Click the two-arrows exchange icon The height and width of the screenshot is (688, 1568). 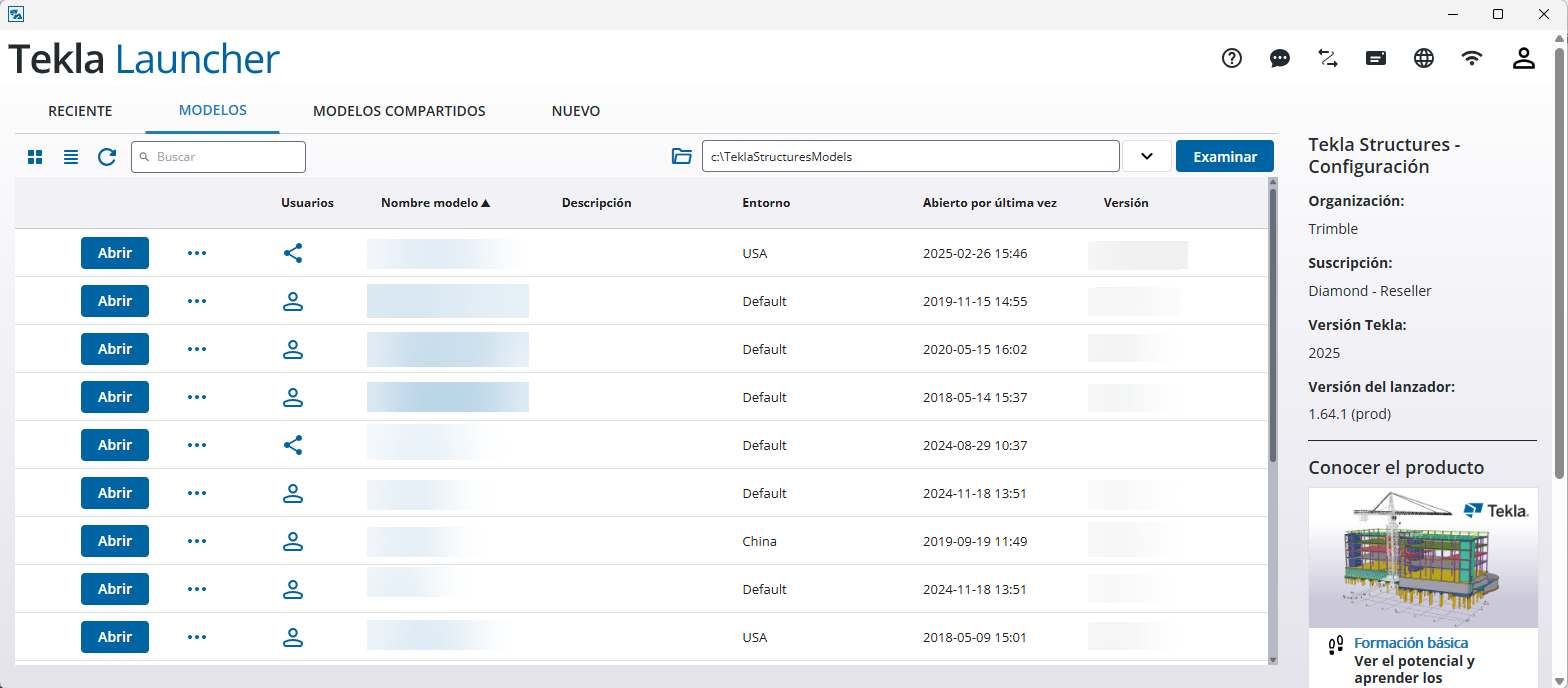tap(1328, 58)
